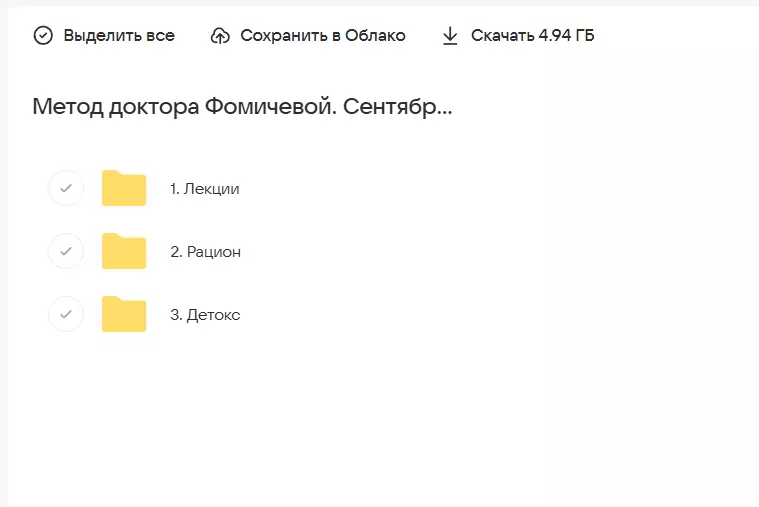Image resolution: width=759 pixels, height=507 pixels.
Task: Tick the checkbox for 2. Рацион
Action: 66,251
